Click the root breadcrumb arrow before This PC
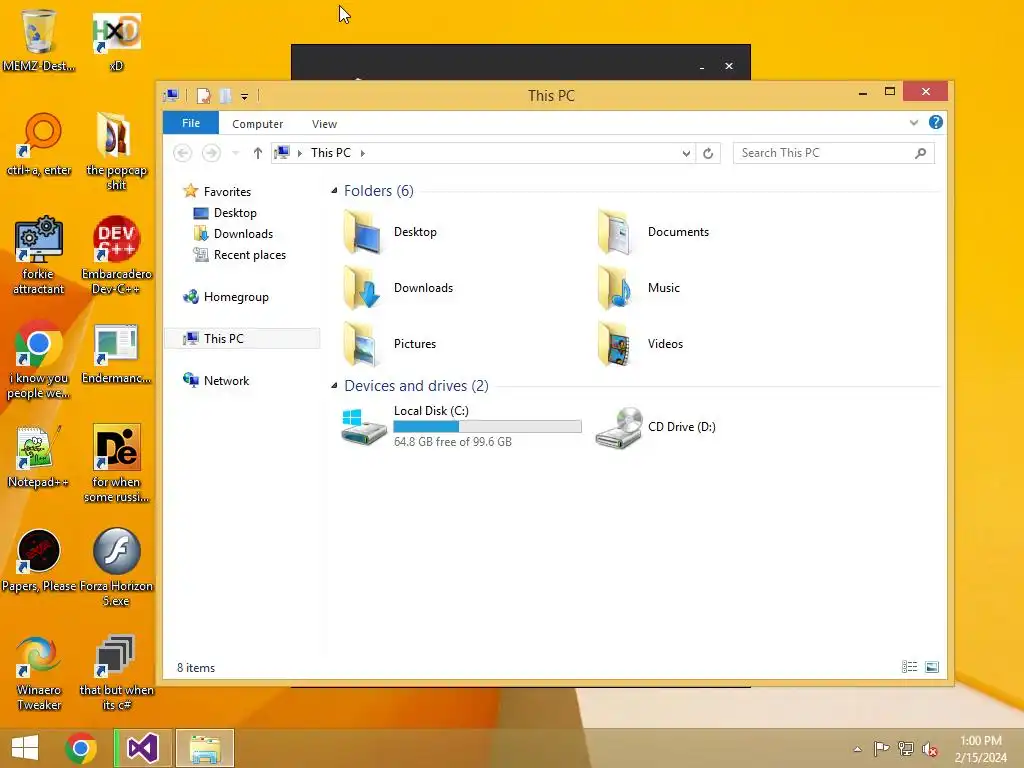The height and width of the screenshot is (768, 1024). pyautogui.click(x=300, y=153)
